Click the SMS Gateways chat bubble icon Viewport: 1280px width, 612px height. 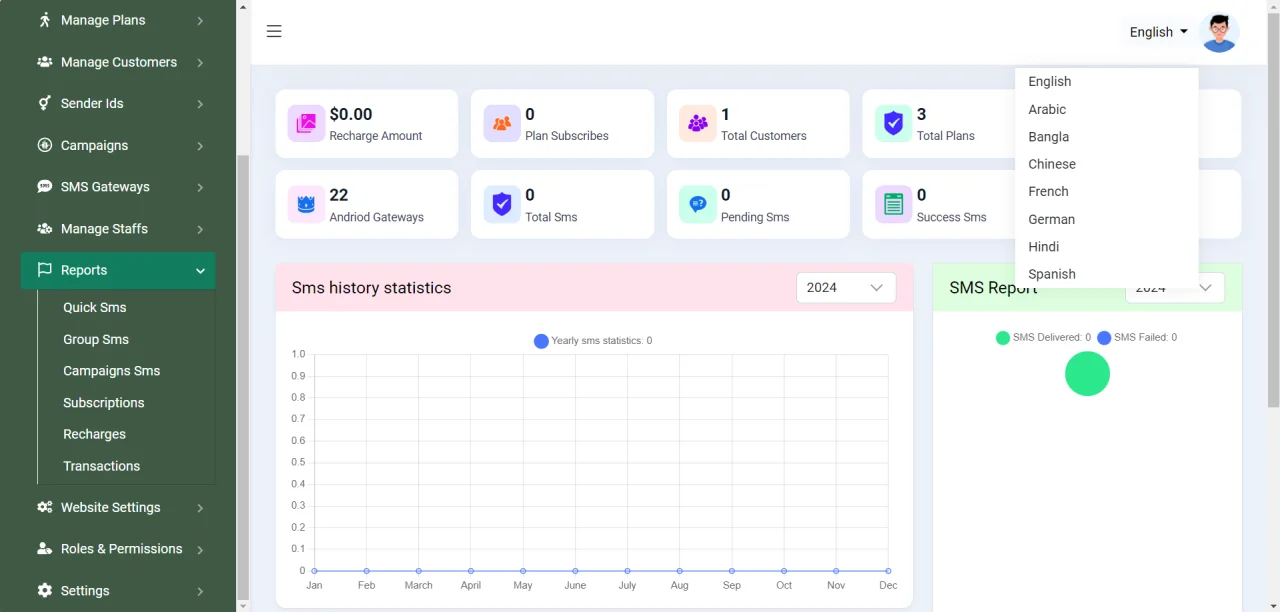(x=45, y=187)
